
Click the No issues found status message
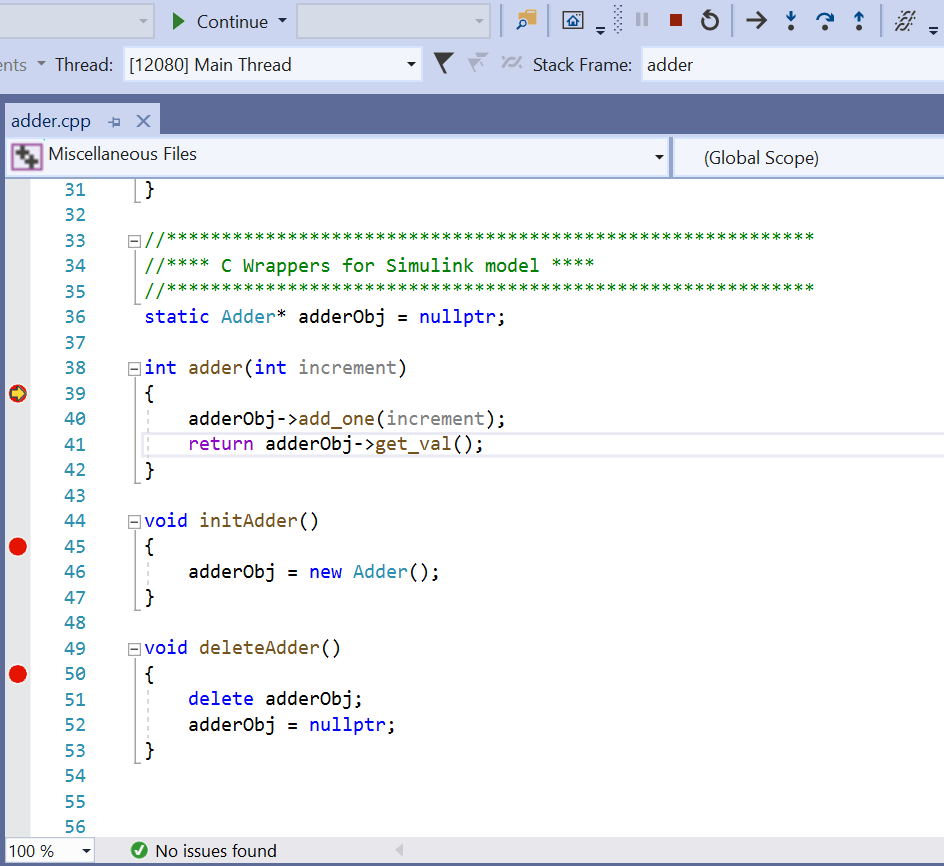tap(214, 850)
